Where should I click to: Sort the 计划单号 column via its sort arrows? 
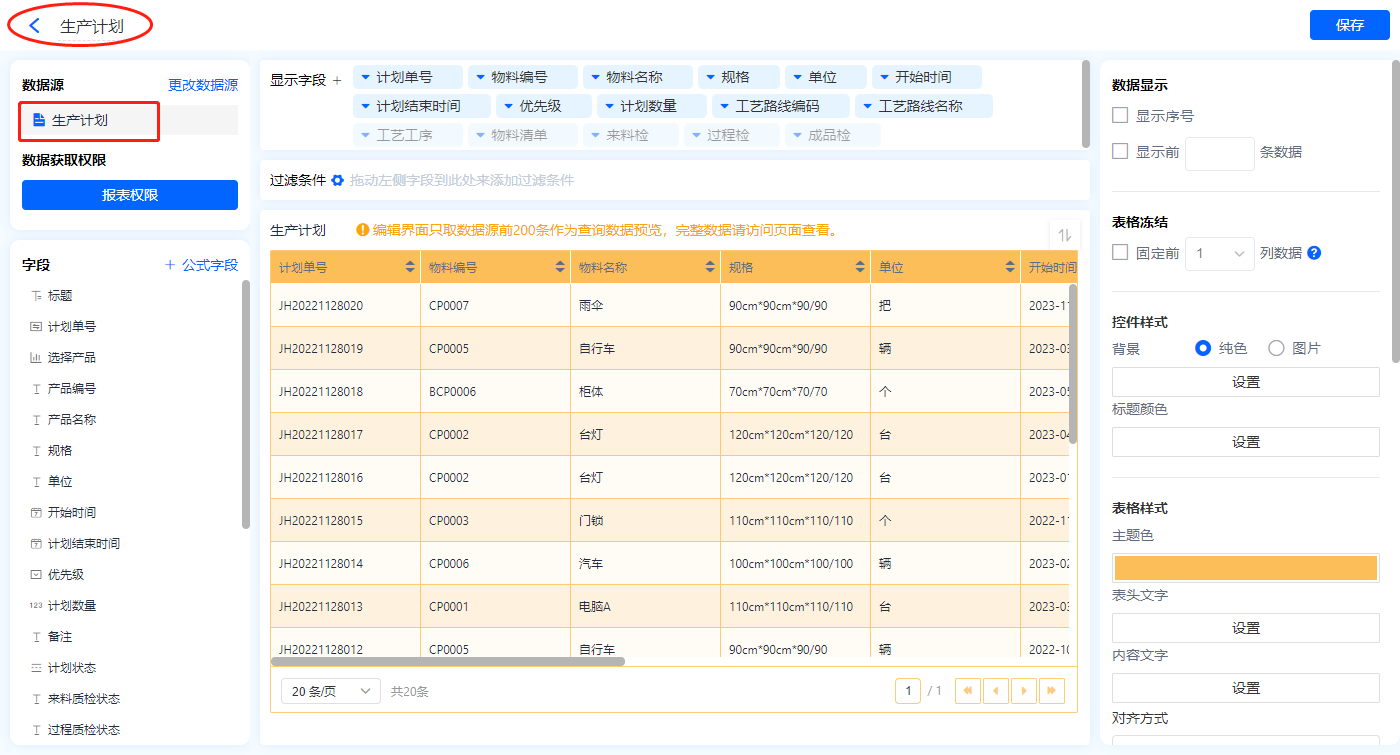[410, 268]
